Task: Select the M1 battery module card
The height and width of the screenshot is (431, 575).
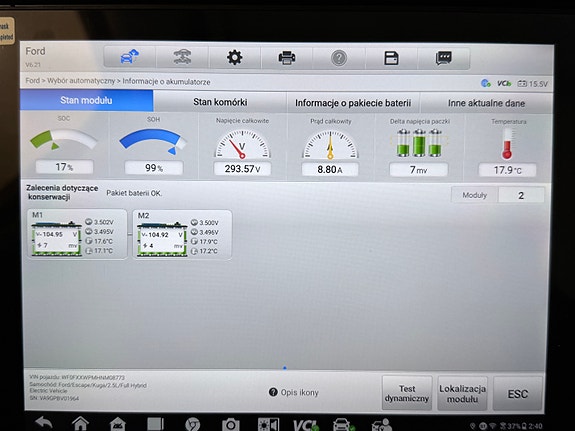Action: click(x=77, y=234)
